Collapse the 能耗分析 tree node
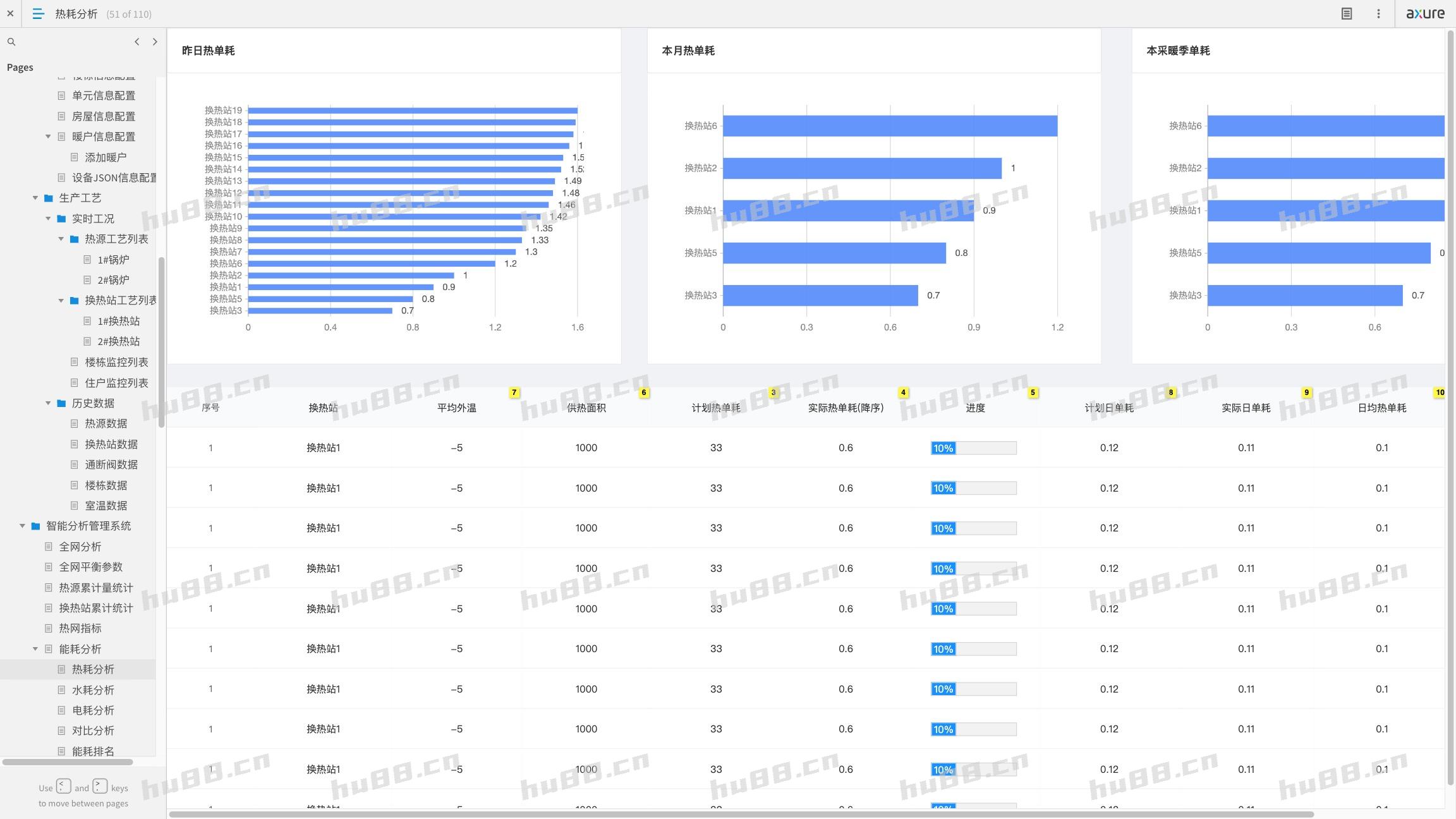This screenshot has width=1456, height=819. (35, 649)
